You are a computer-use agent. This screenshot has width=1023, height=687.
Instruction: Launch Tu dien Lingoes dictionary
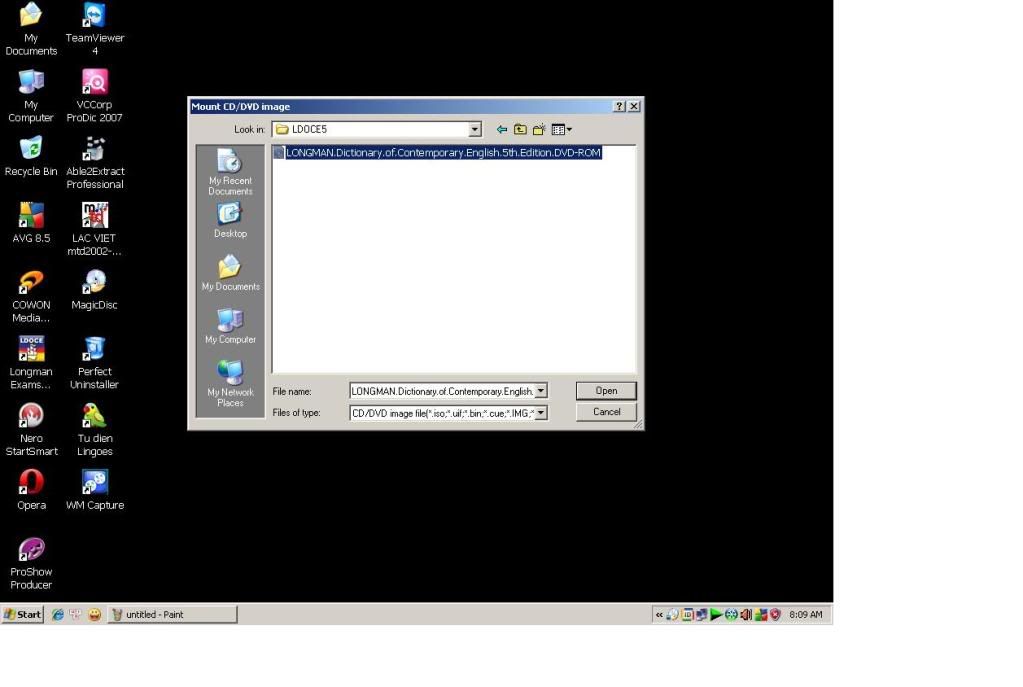95,429
